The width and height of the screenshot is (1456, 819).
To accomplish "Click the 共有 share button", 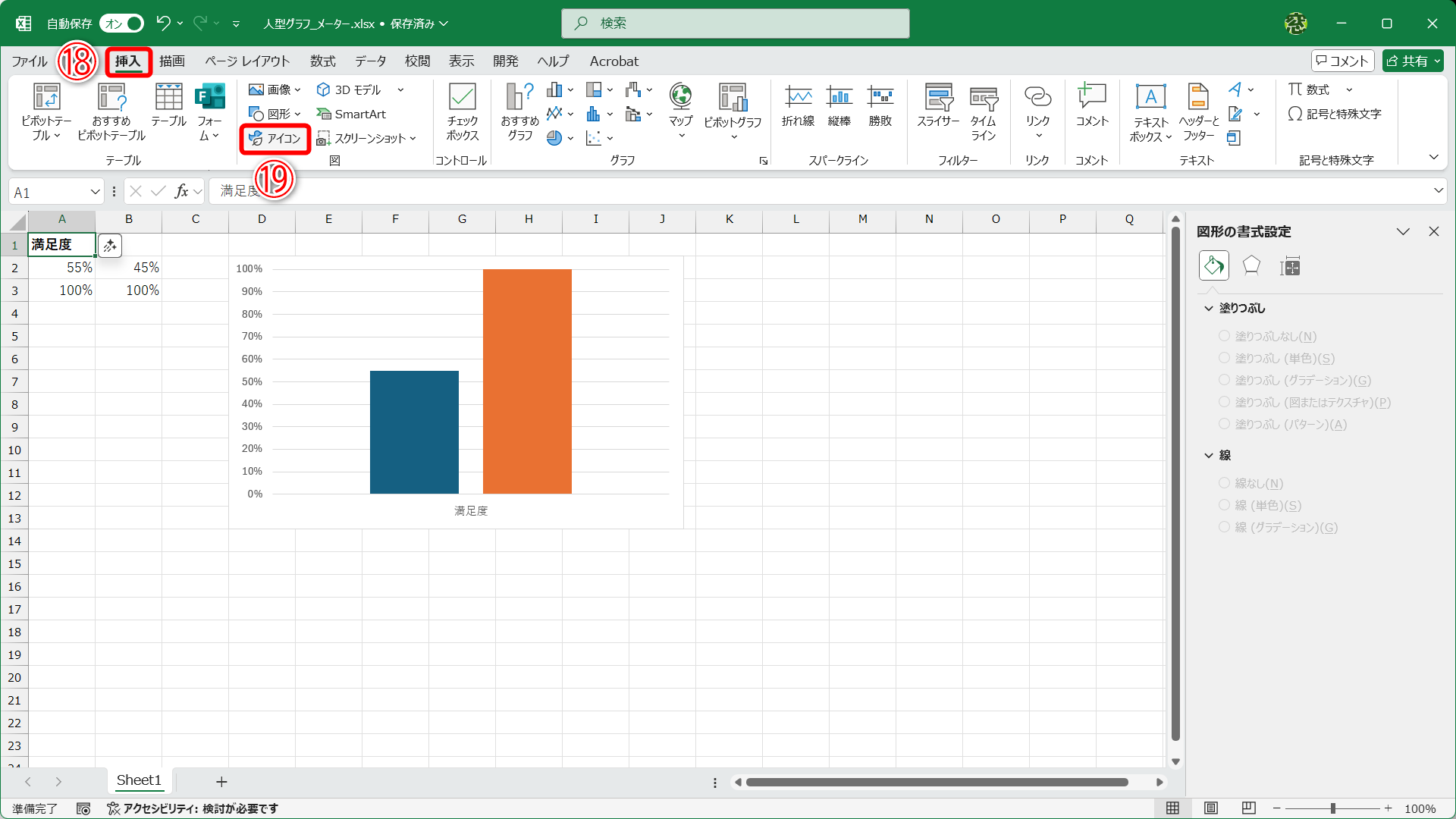I will (1411, 61).
